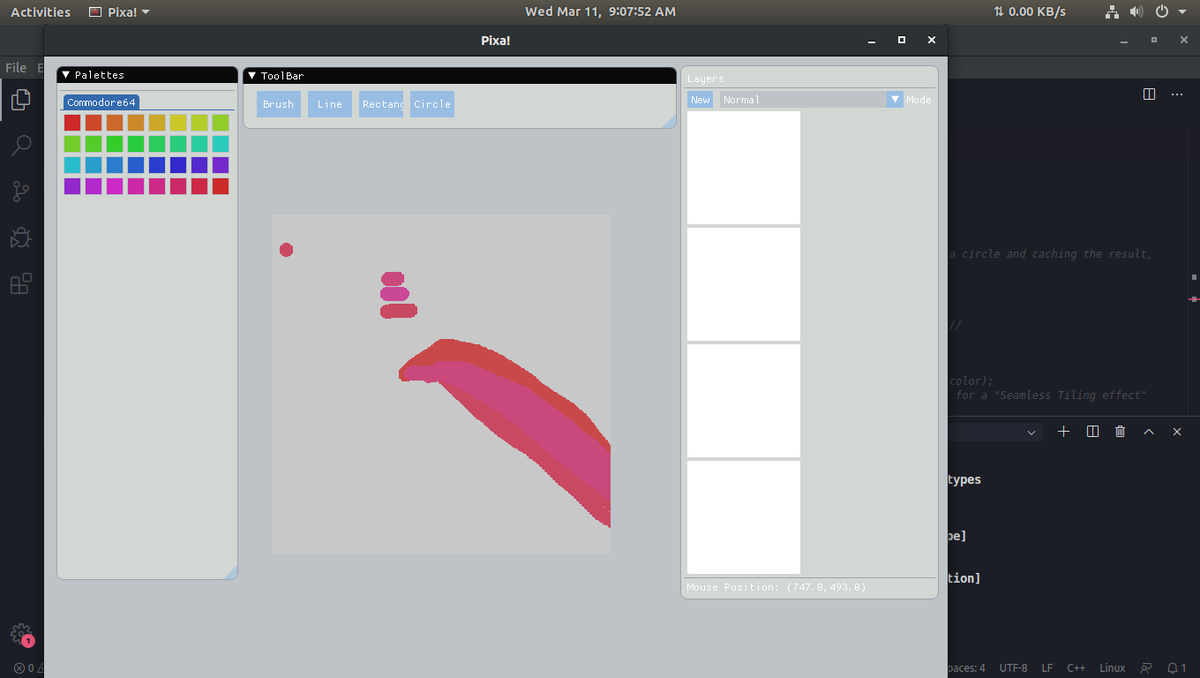Select the topmost layer thumbnail
The image size is (1200, 678).
click(742, 167)
